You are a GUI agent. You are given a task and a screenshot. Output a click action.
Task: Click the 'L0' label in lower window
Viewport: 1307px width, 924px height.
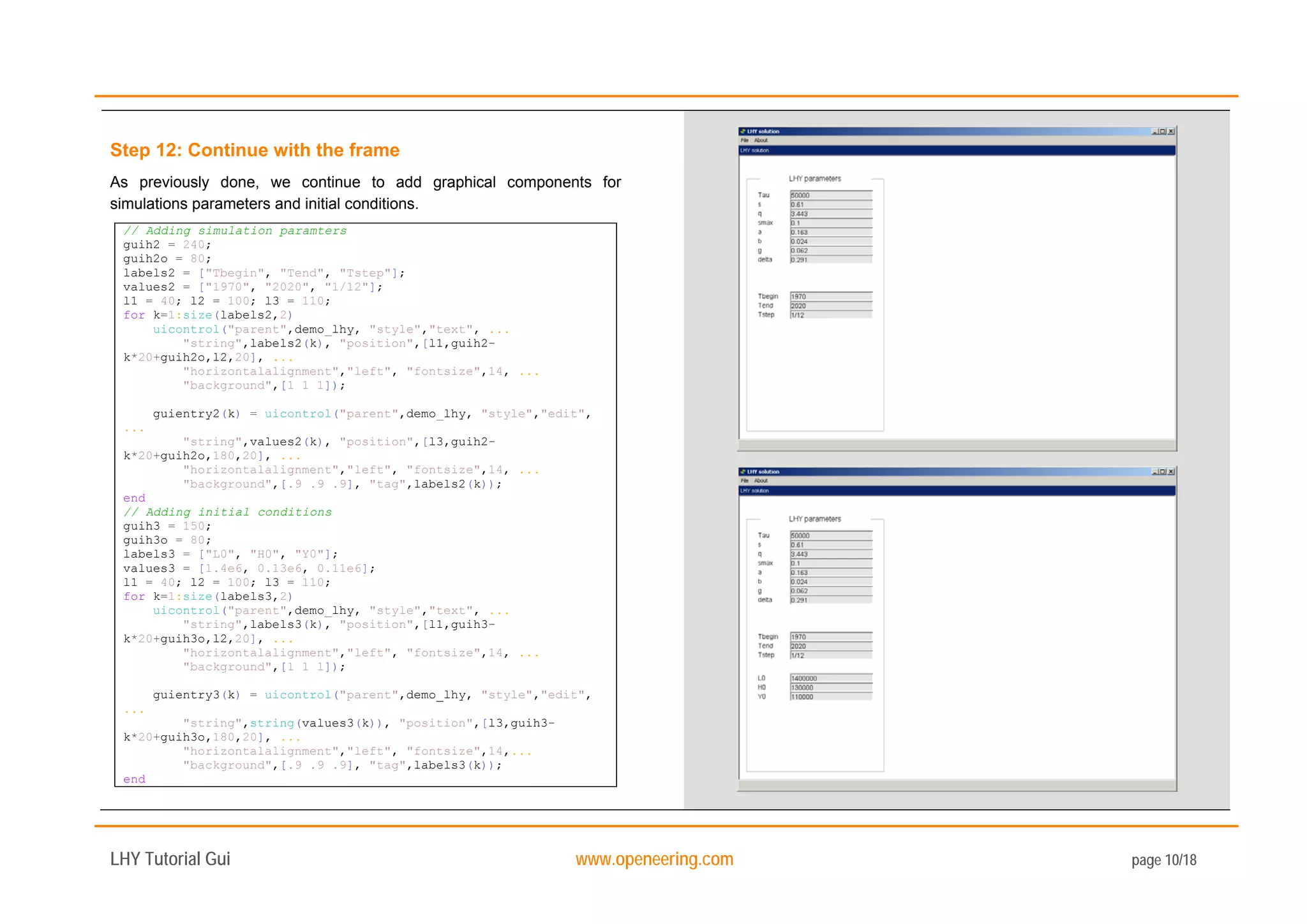coord(761,678)
